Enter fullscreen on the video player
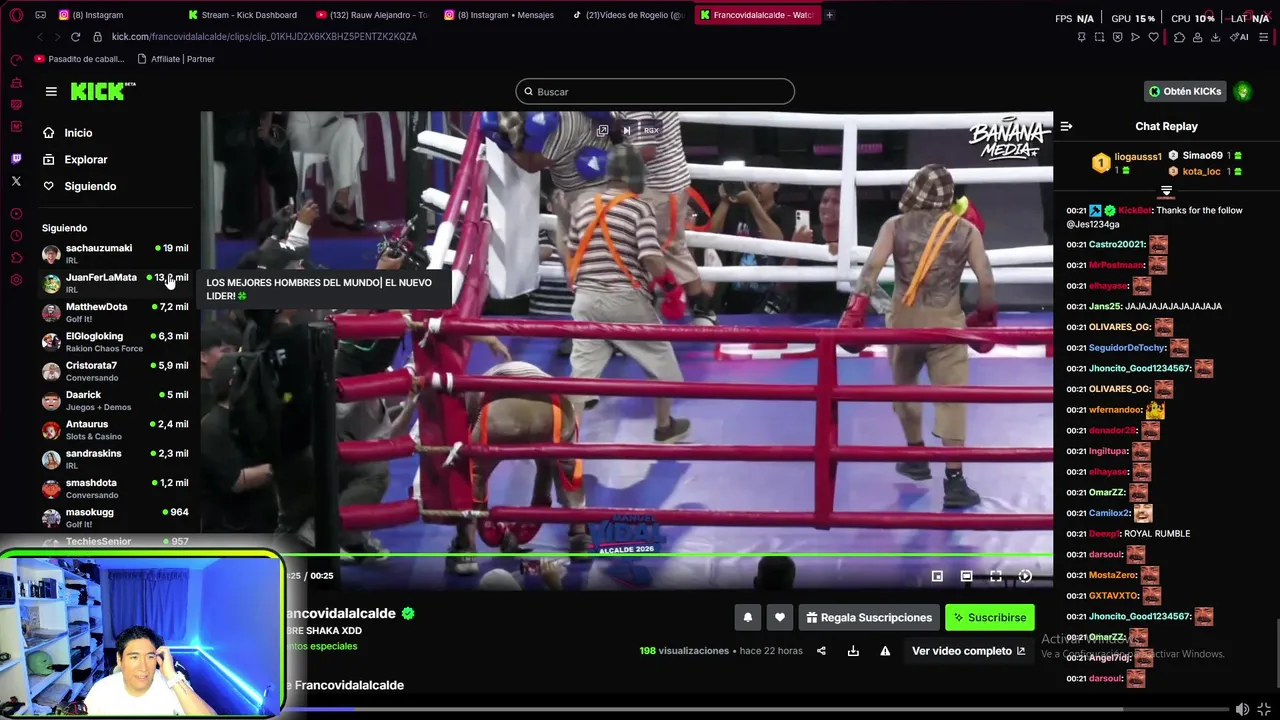The image size is (1280, 720). point(996,576)
